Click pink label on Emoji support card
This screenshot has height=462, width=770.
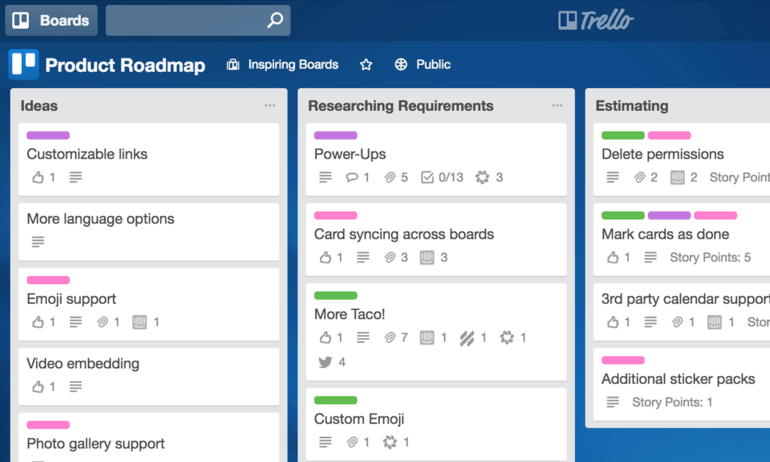48,280
